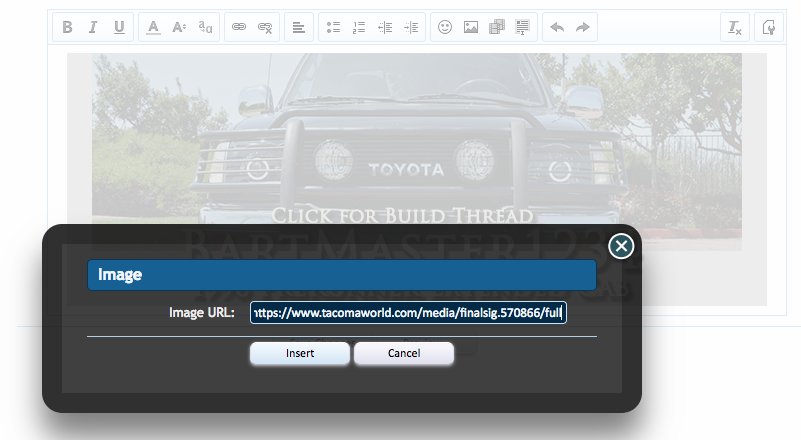This screenshot has height=440, width=801.
Task: Toggle underline formatting
Action: 119,27
